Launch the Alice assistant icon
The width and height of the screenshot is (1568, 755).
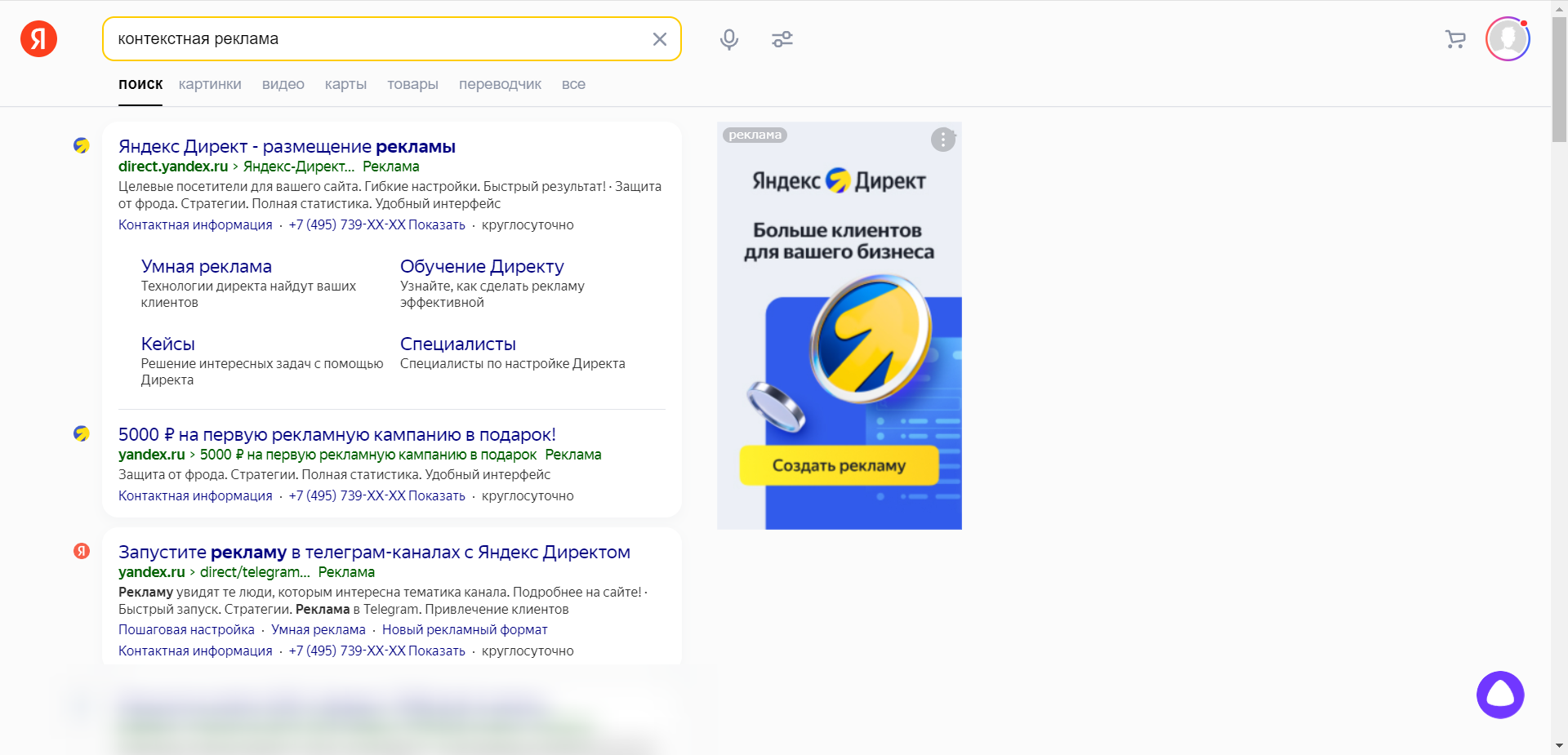point(1500,695)
